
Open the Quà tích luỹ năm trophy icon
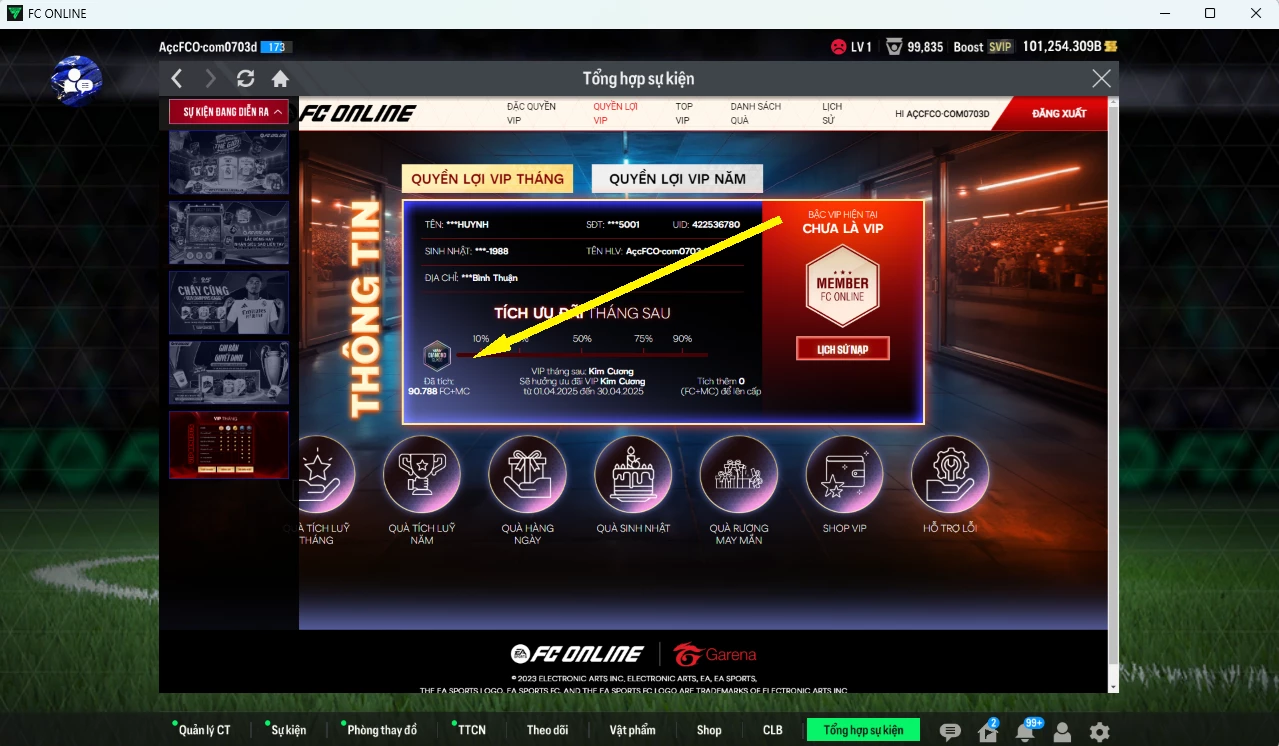tap(422, 474)
